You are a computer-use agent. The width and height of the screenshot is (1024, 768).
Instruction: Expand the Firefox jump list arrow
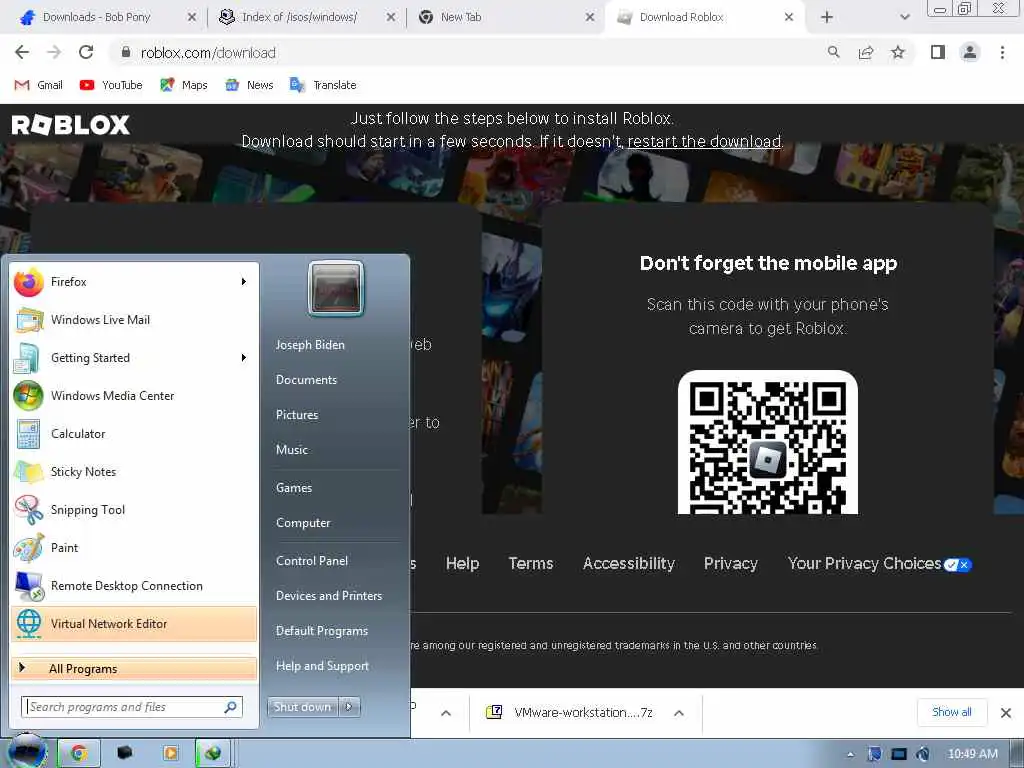click(x=244, y=281)
